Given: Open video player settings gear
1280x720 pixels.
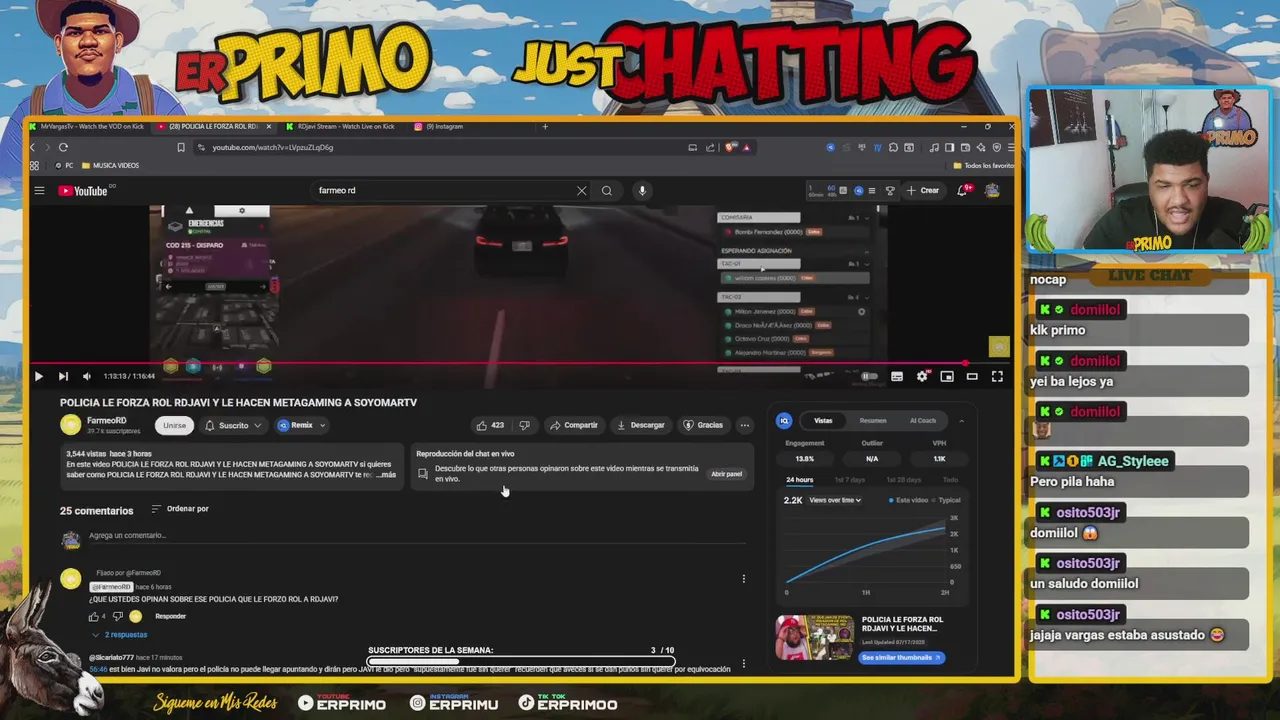Looking at the screenshot, I should pyautogui.click(x=922, y=376).
